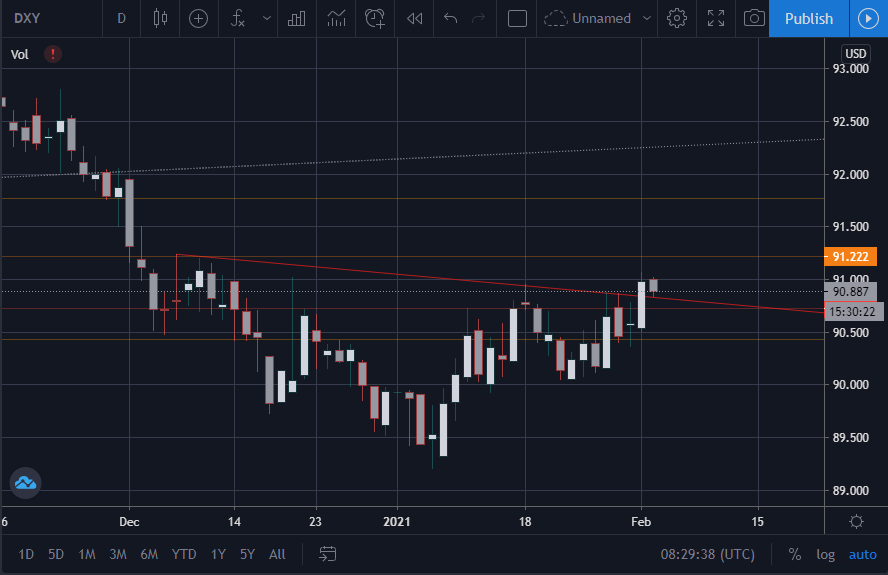Viewport: 888px width, 575px height.
Task: Click the 90.887 current price label
Action: (851, 292)
